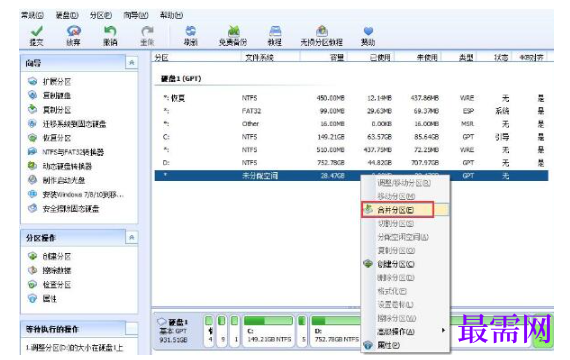Select the D: 752.78GB NTFS disk-map block
Viewport: 570px width, 360px height.
(x=336, y=330)
